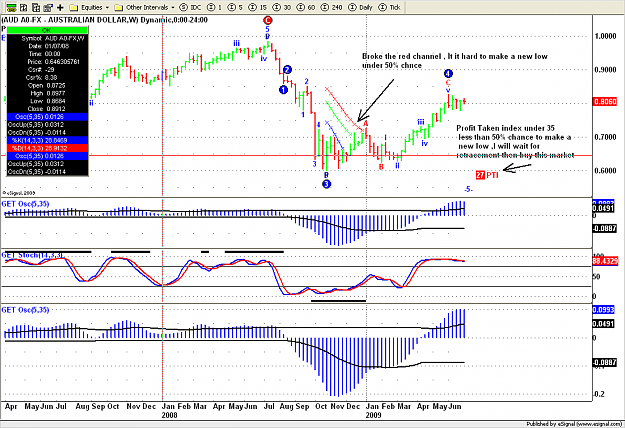Viewport: 625px width, 428px height.
Task: Select the blue %K(14,3,3) row
Action: pos(47,140)
